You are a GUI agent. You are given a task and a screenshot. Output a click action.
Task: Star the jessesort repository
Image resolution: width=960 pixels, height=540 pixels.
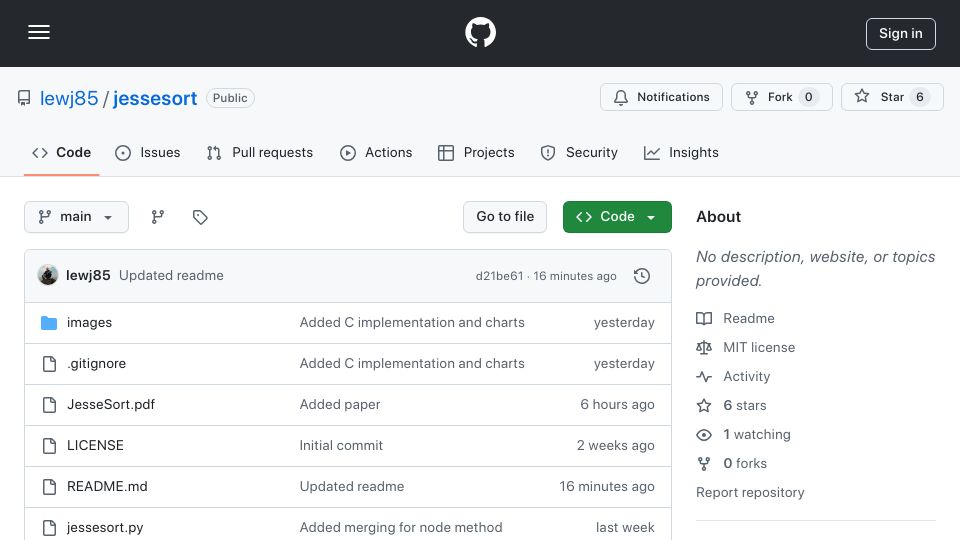point(892,97)
